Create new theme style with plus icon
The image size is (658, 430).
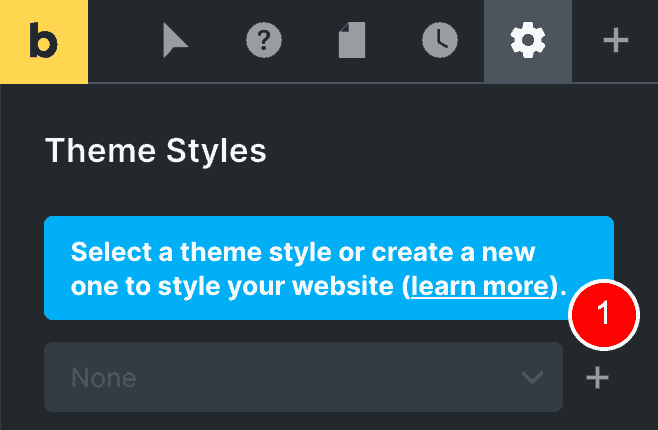click(597, 377)
